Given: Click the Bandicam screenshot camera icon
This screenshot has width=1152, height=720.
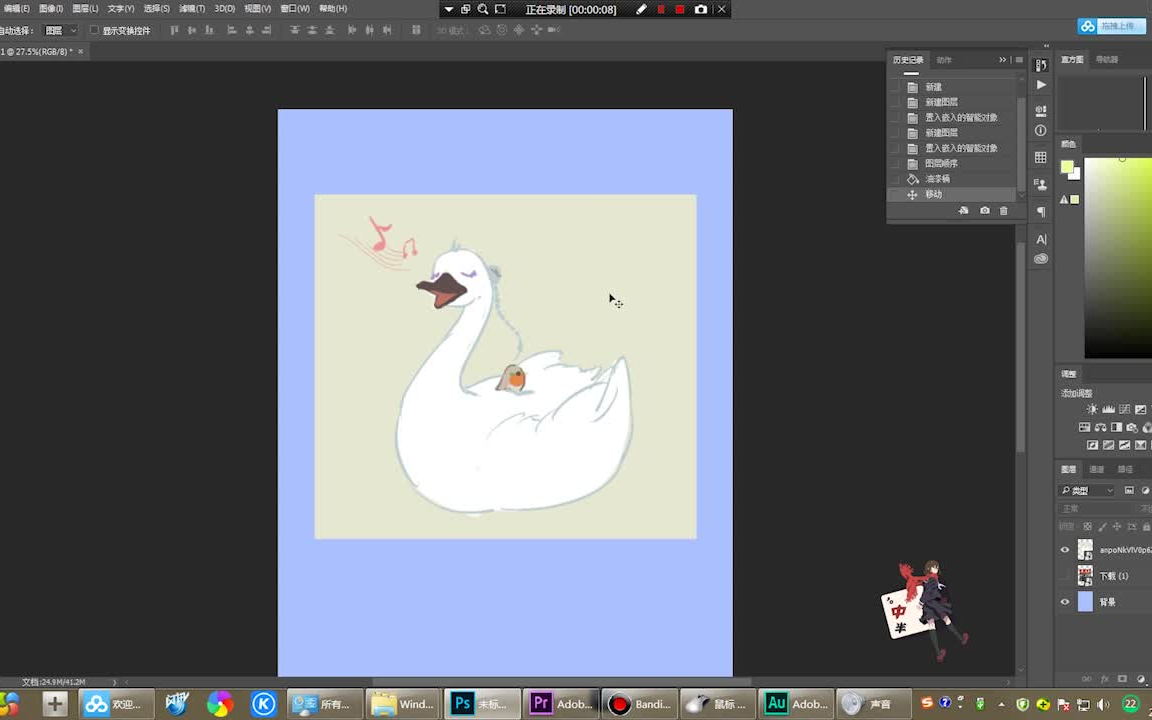Looking at the screenshot, I should coord(701,9).
